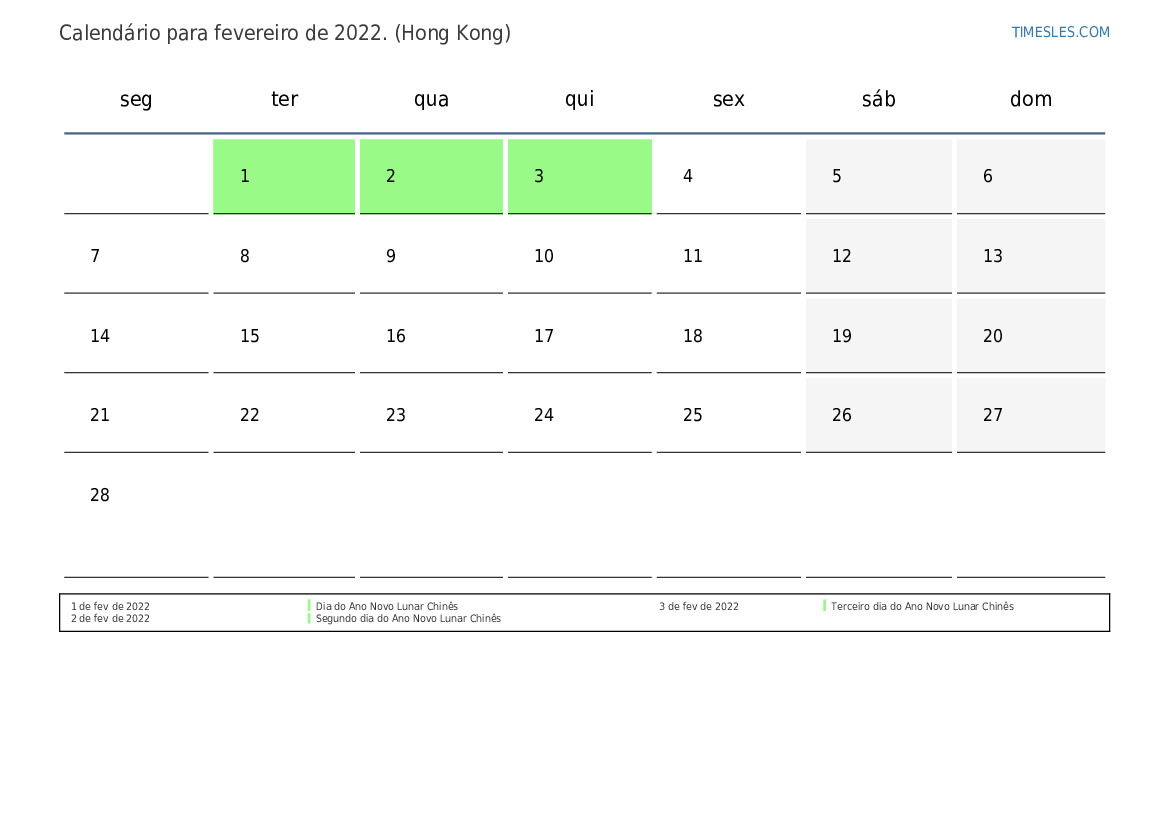Screen dimensions: 1169x827
Task: Click 'Segundo dia do Ano Novo Lunar Chinês' entry
Action: coord(408,618)
